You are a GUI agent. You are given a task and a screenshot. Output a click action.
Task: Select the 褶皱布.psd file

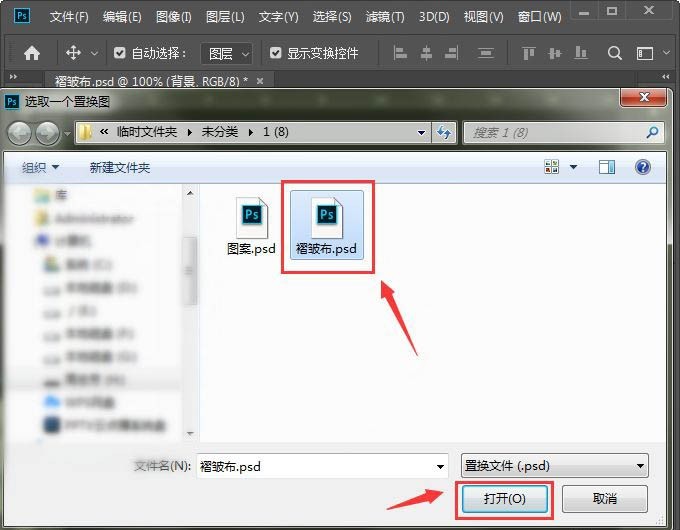[327, 225]
